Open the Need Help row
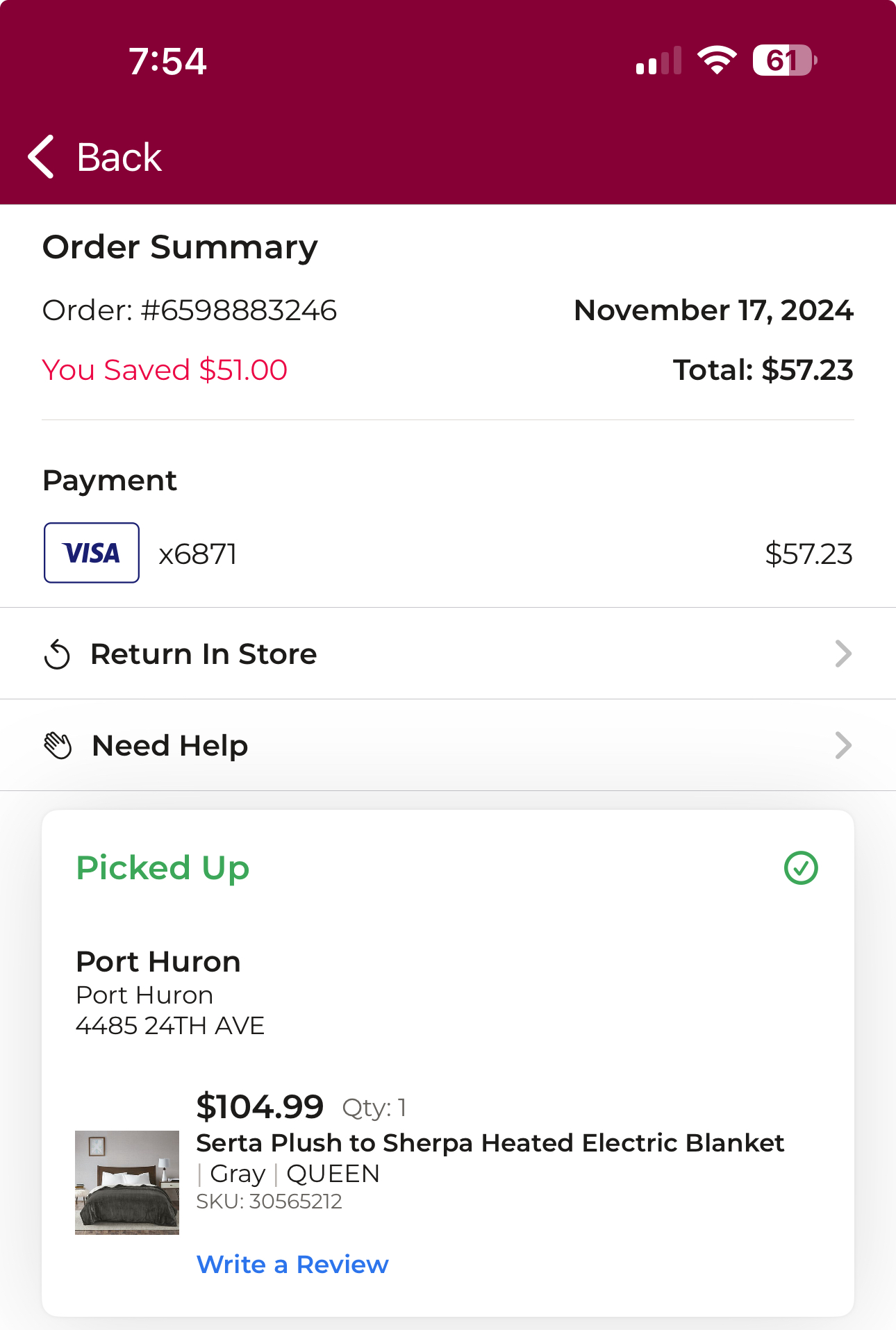Viewport: 896px width, 1330px height. click(x=448, y=745)
